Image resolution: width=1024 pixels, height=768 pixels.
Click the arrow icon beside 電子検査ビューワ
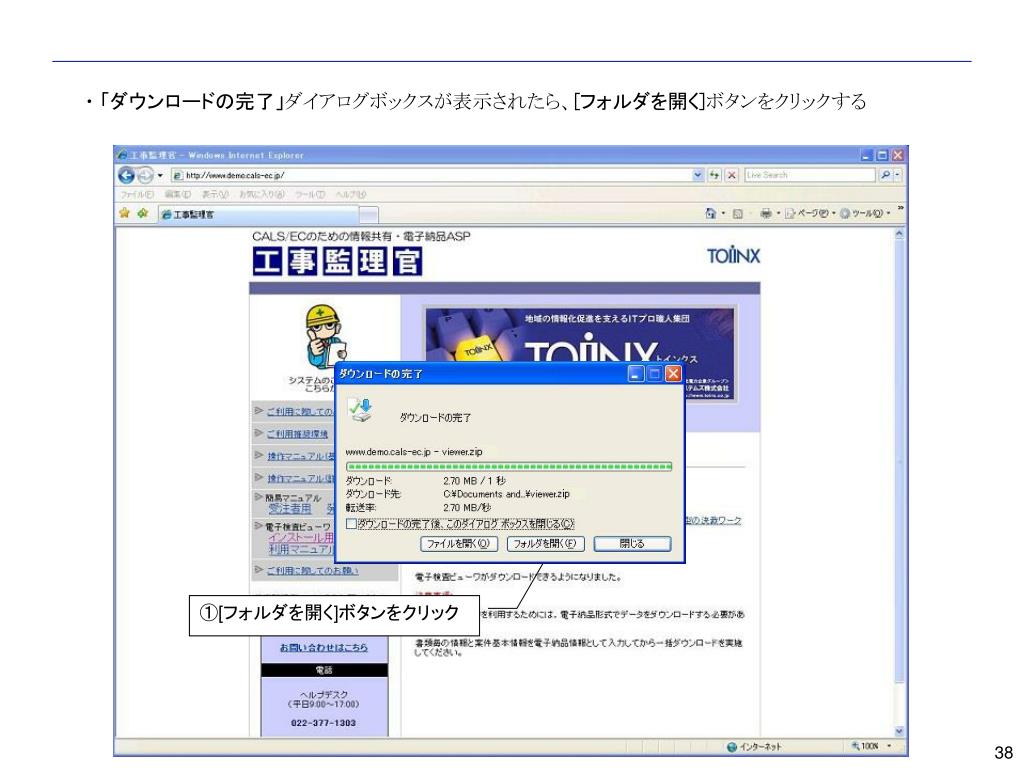259,525
